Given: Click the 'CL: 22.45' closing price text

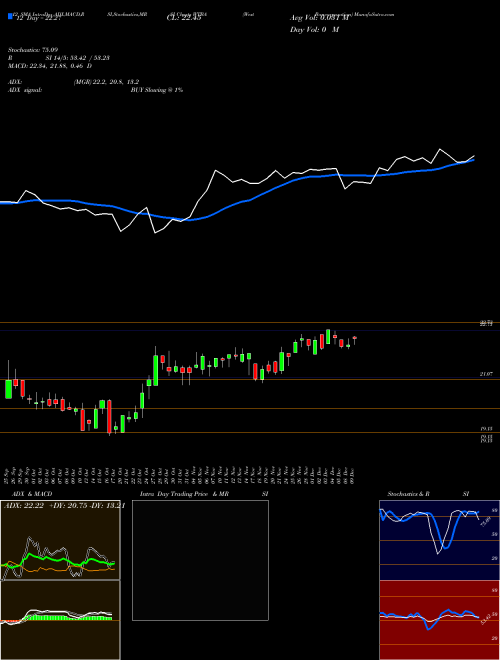Looking at the screenshot, I should click(x=184, y=18).
